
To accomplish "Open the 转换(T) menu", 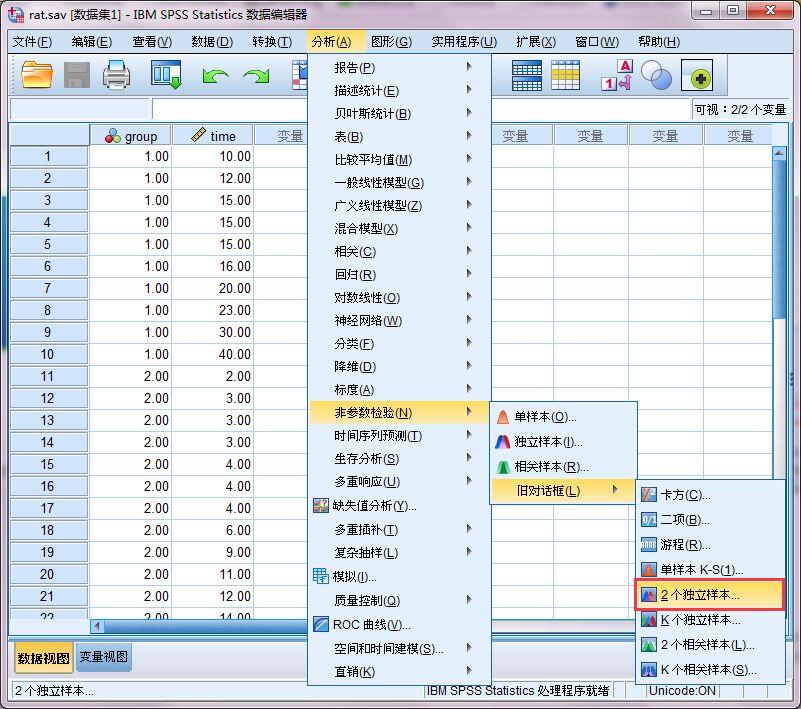I will point(272,41).
